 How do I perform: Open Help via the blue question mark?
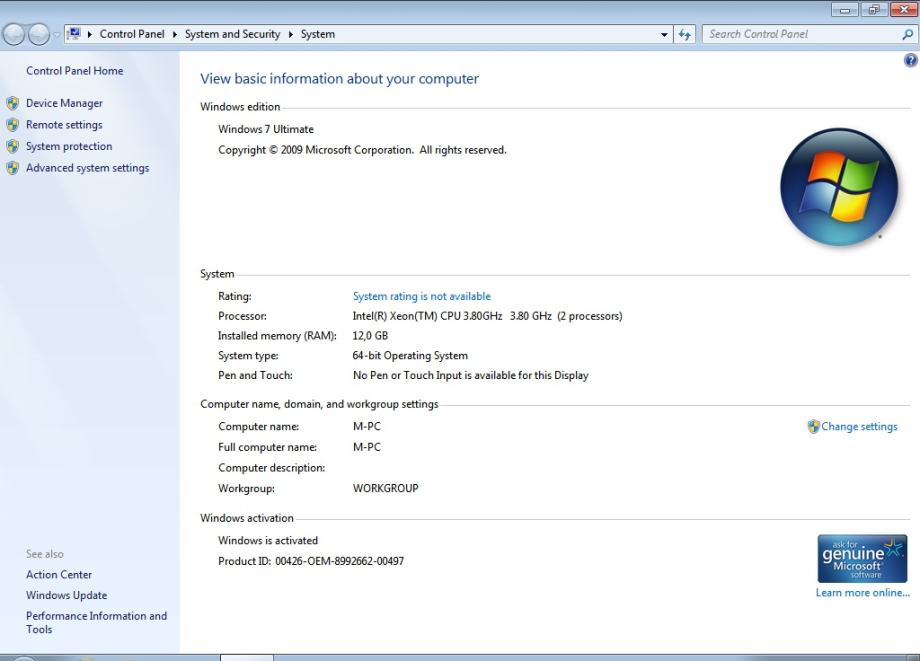point(910,61)
